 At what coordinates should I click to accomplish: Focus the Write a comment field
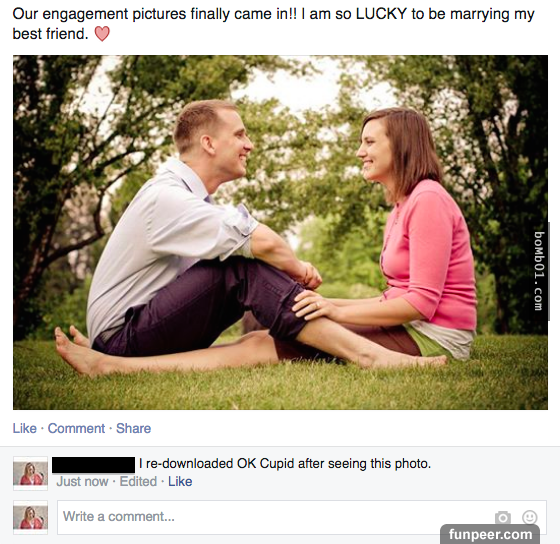tap(302, 517)
